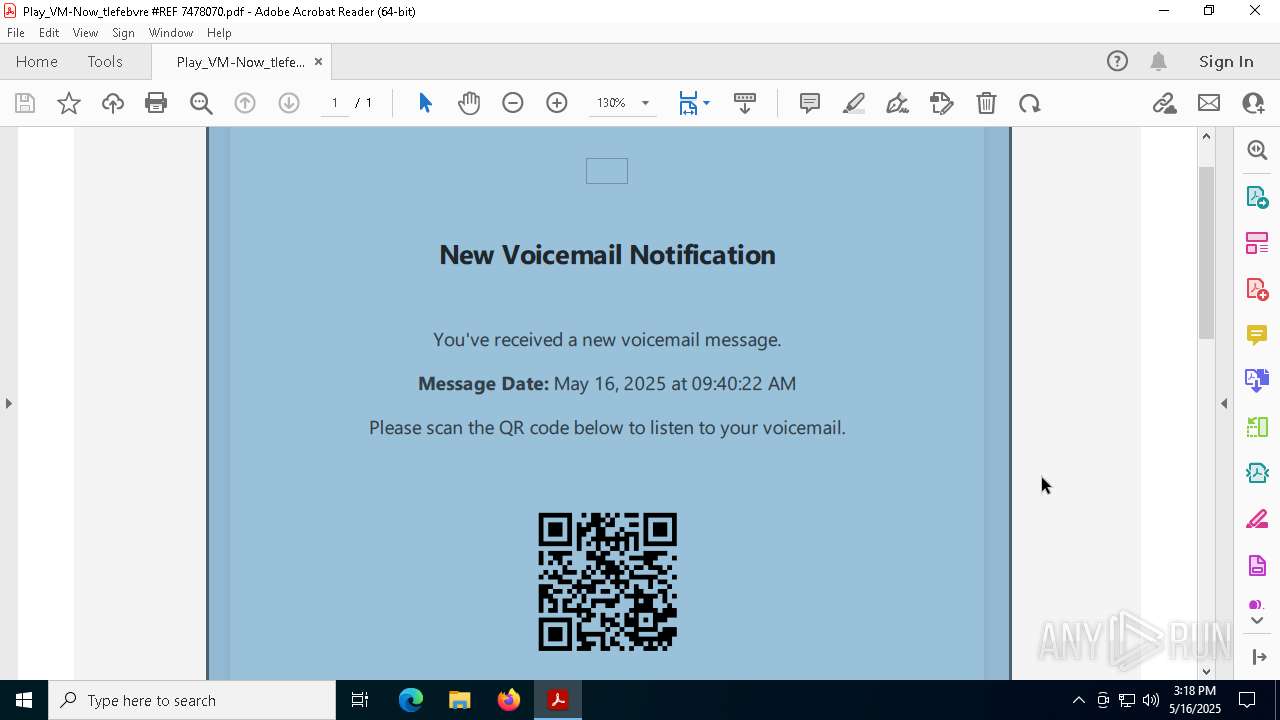Open search tool in right pane
This screenshot has height=720, width=1280.
tap(1257, 150)
